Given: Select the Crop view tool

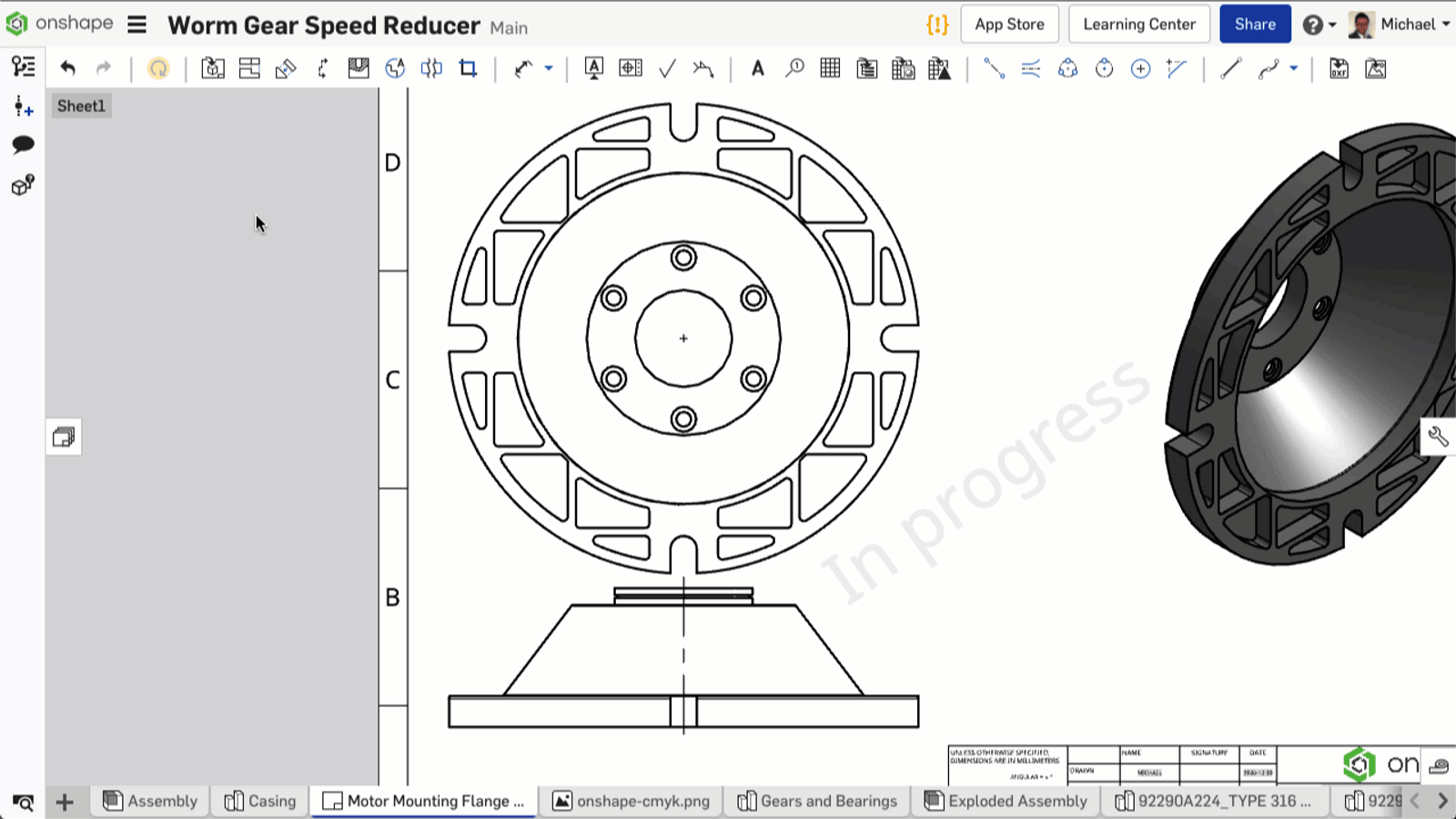Looking at the screenshot, I should pos(468,68).
